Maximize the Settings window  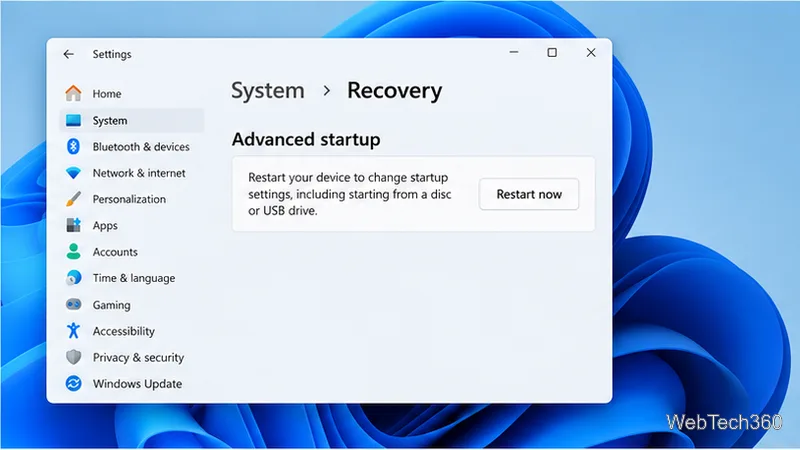(x=552, y=52)
